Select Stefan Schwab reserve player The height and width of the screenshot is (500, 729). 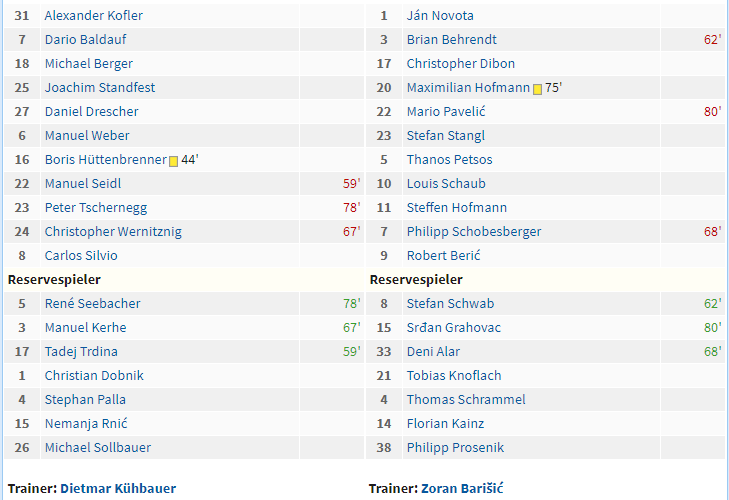click(x=450, y=304)
